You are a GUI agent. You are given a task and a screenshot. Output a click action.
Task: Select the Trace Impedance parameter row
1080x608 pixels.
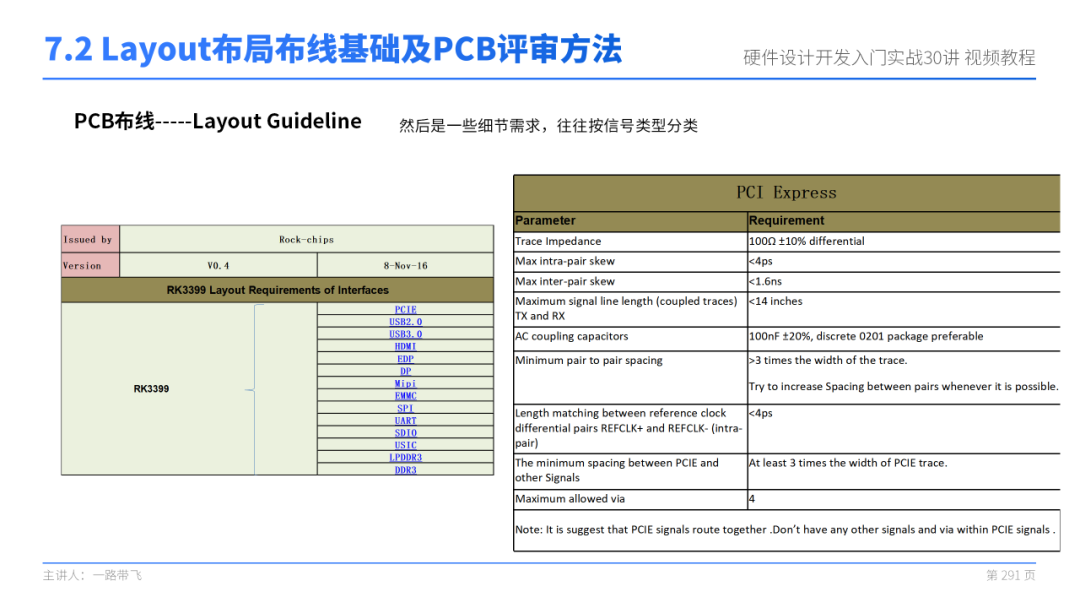tap(786, 241)
